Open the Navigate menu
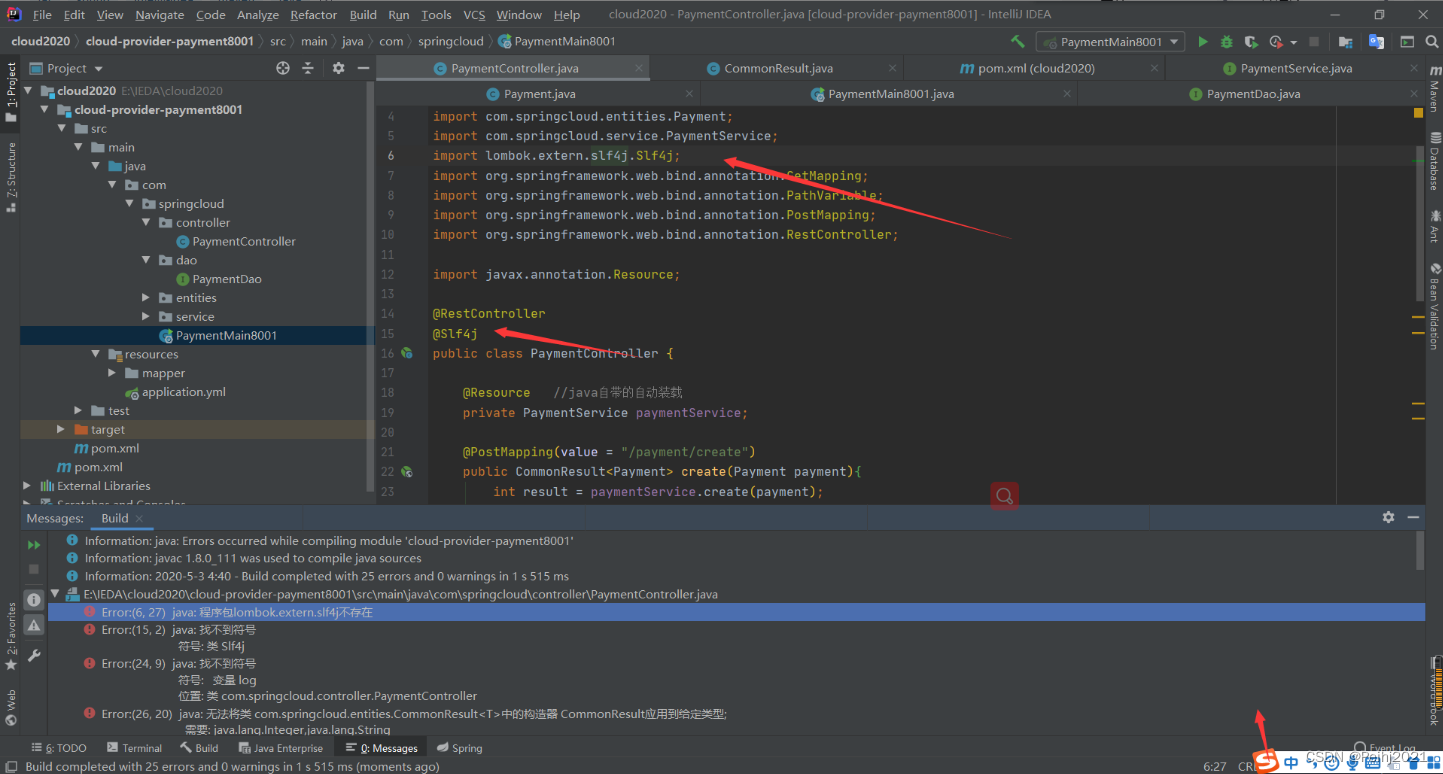The height and width of the screenshot is (774, 1443). (160, 15)
